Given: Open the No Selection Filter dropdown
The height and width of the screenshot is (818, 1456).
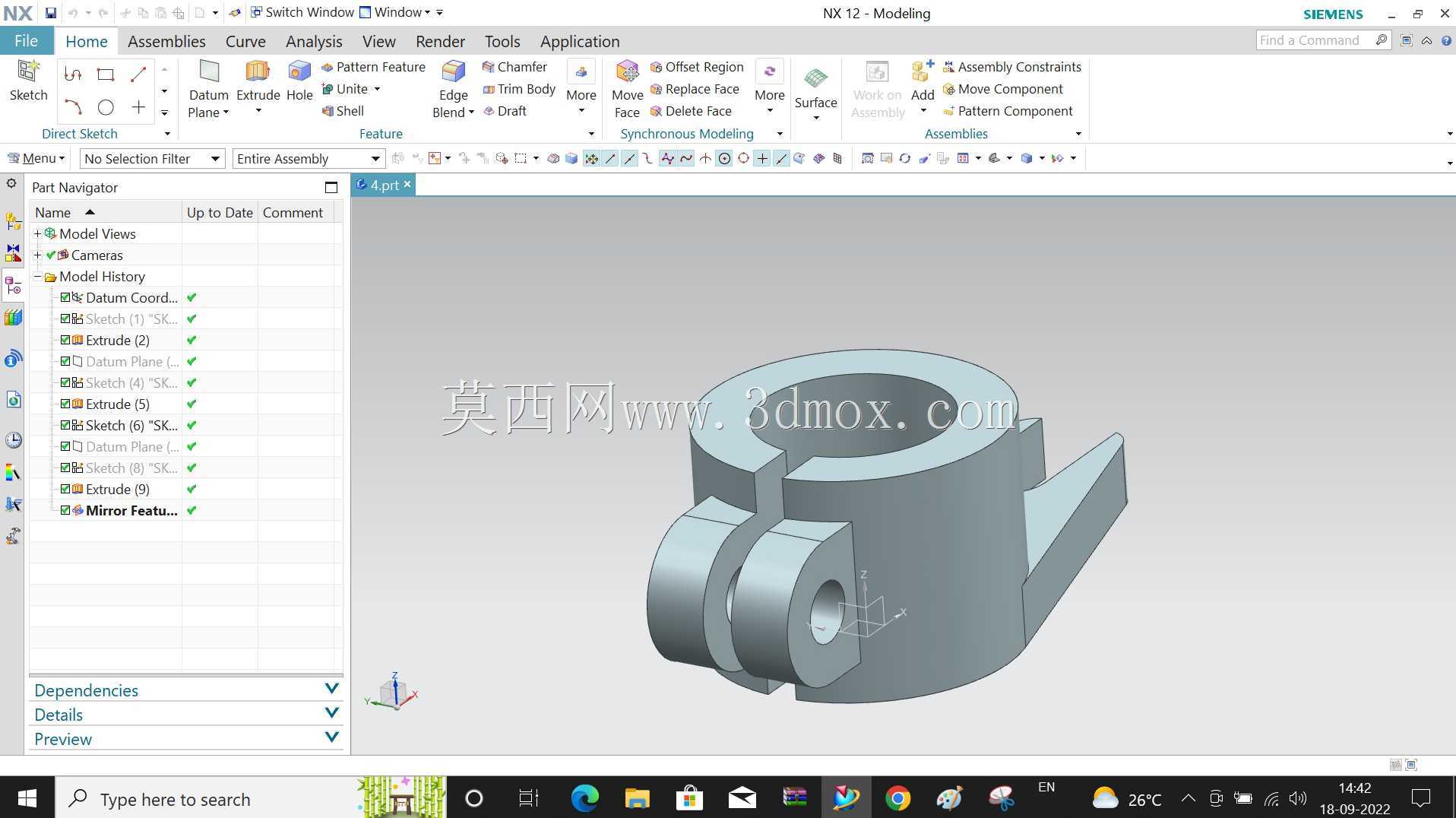Looking at the screenshot, I should tap(152, 159).
